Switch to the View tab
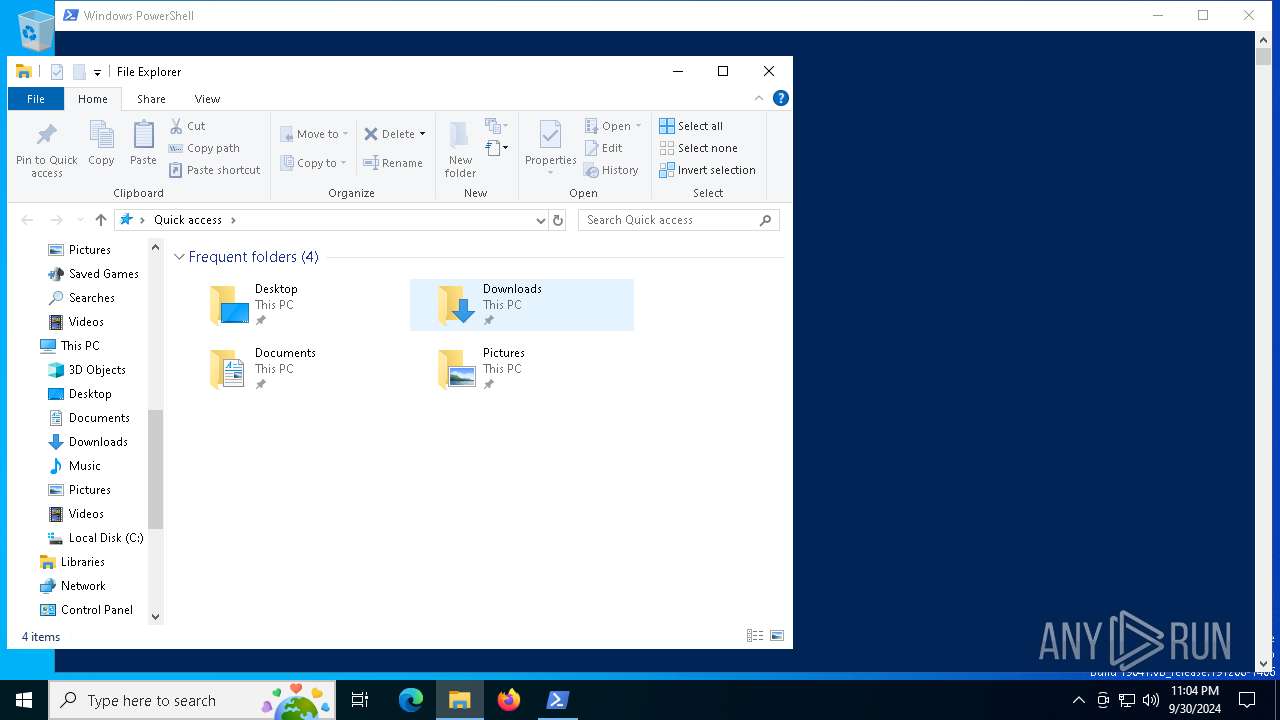This screenshot has width=1280, height=720. pos(207,99)
